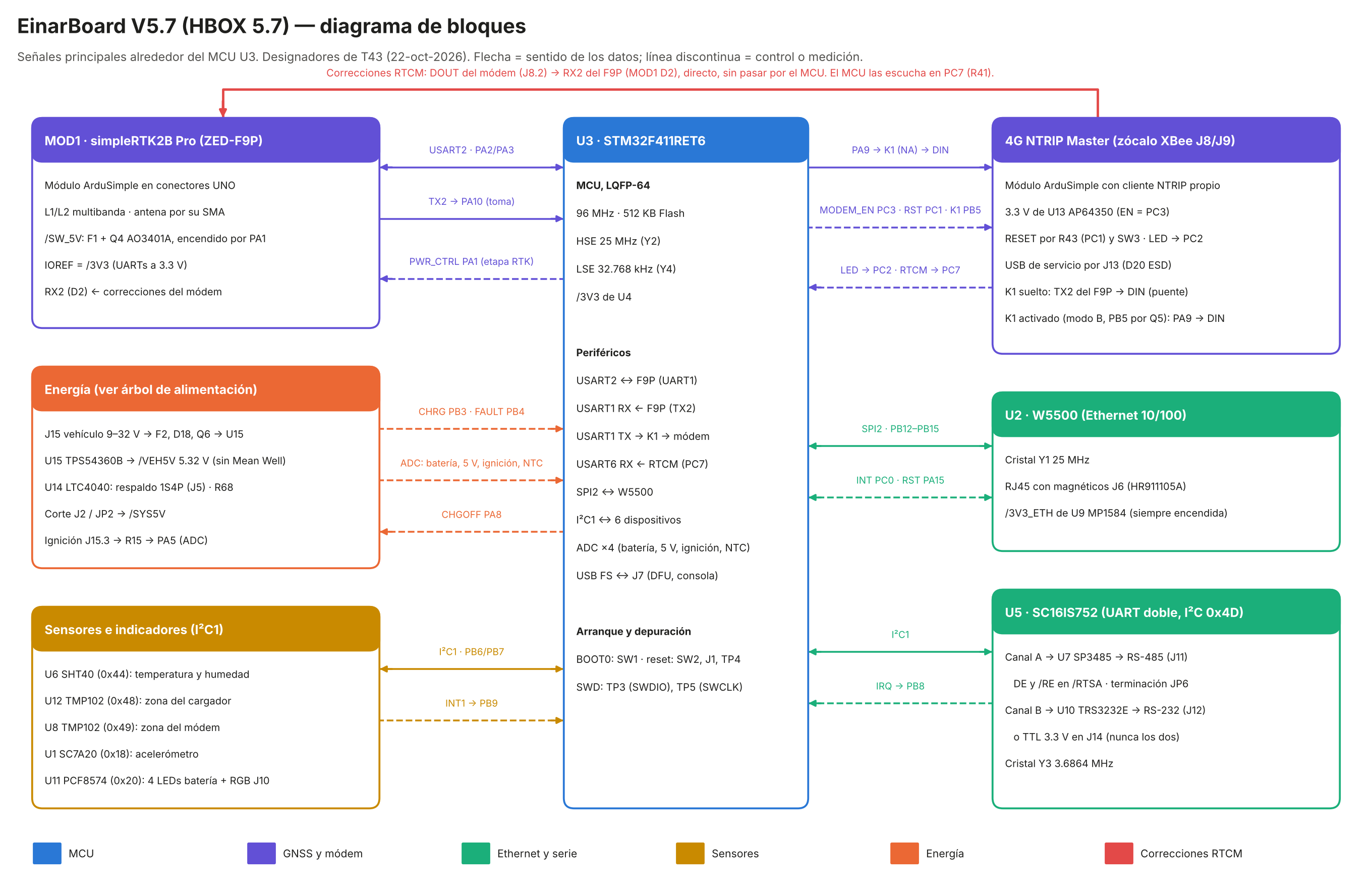Click 'Ignición J15.3 → R15 → PA5 (ADC)'

pyautogui.click(x=126, y=540)
